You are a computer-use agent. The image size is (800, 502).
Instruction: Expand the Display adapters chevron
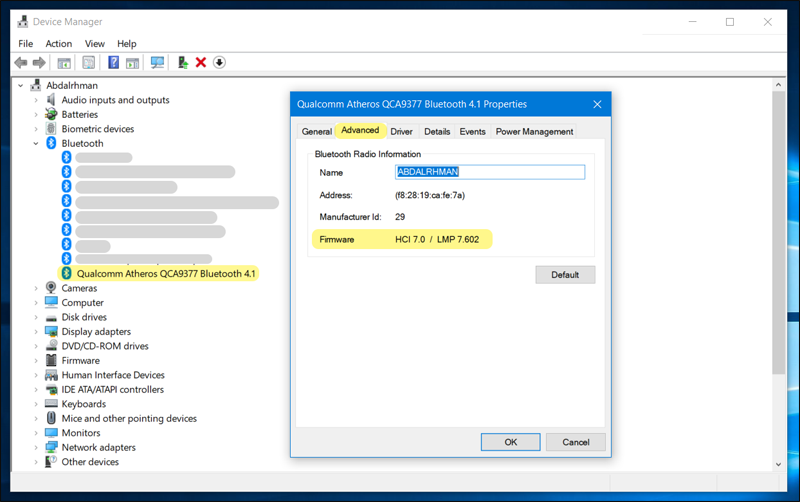[36, 332]
